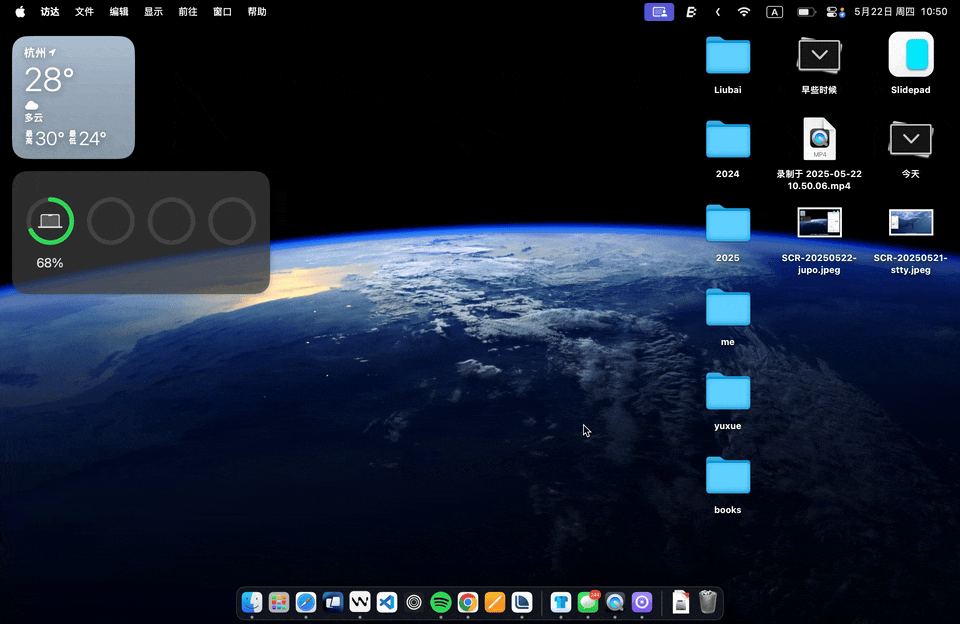Open Control Center from menu bar

835,12
